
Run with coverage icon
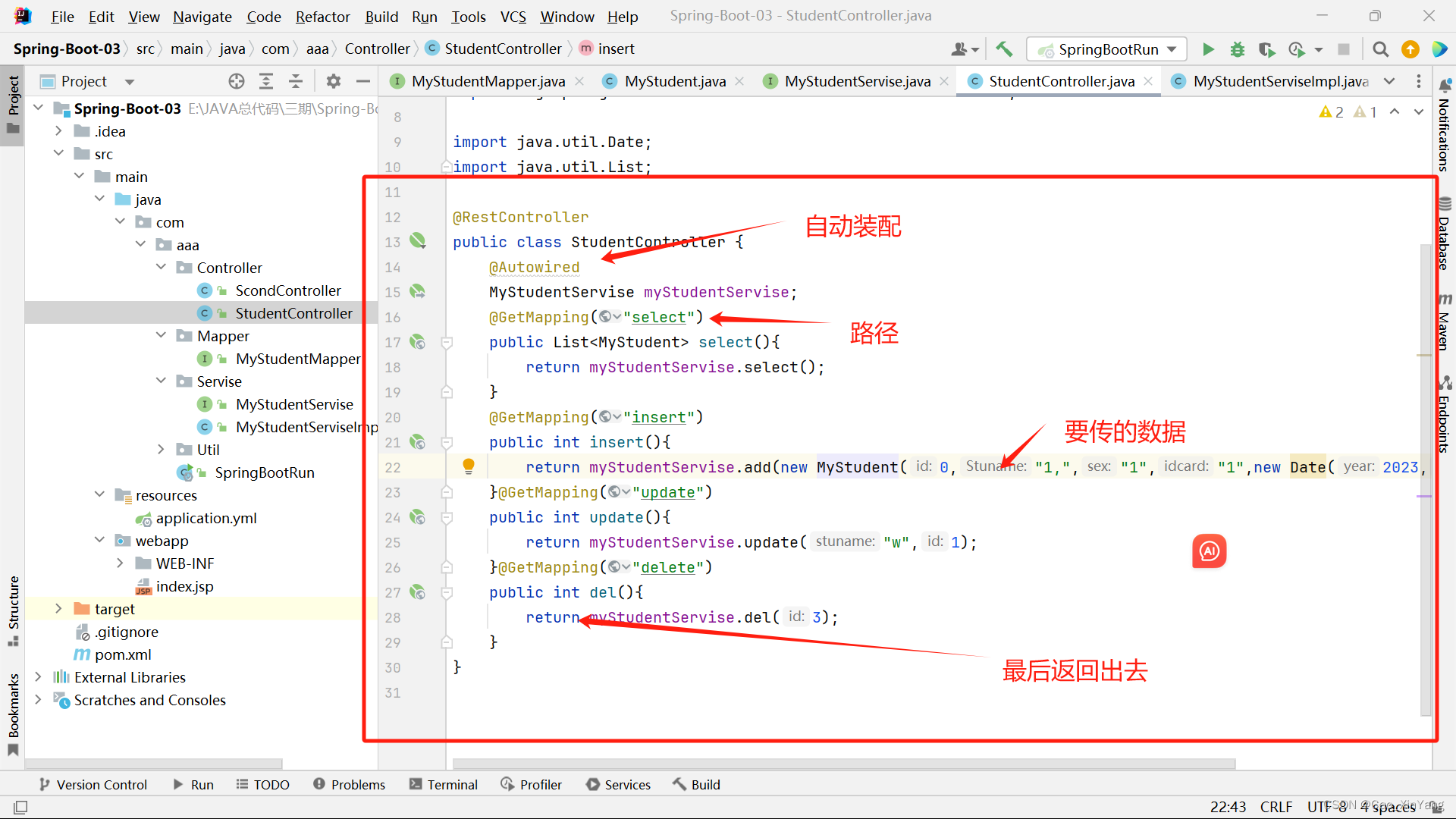tap(1266, 49)
